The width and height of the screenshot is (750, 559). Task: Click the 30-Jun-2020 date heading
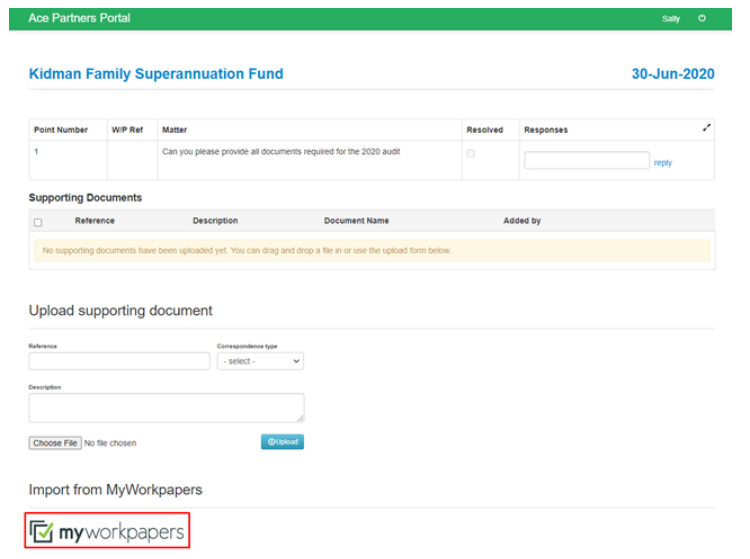pos(672,74)
